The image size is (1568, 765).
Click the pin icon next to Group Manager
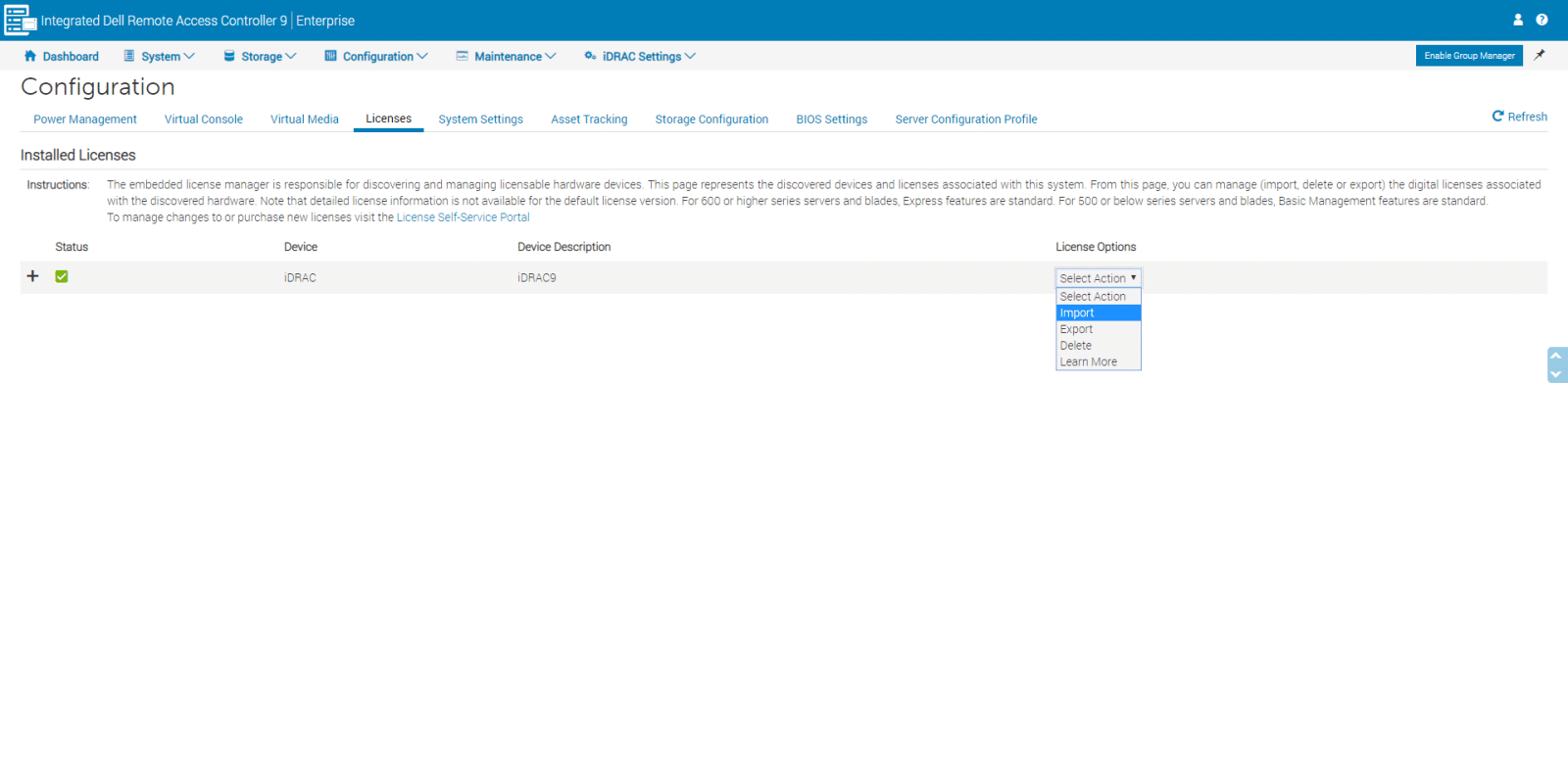pyautogui.click(x=1540, y=56)
